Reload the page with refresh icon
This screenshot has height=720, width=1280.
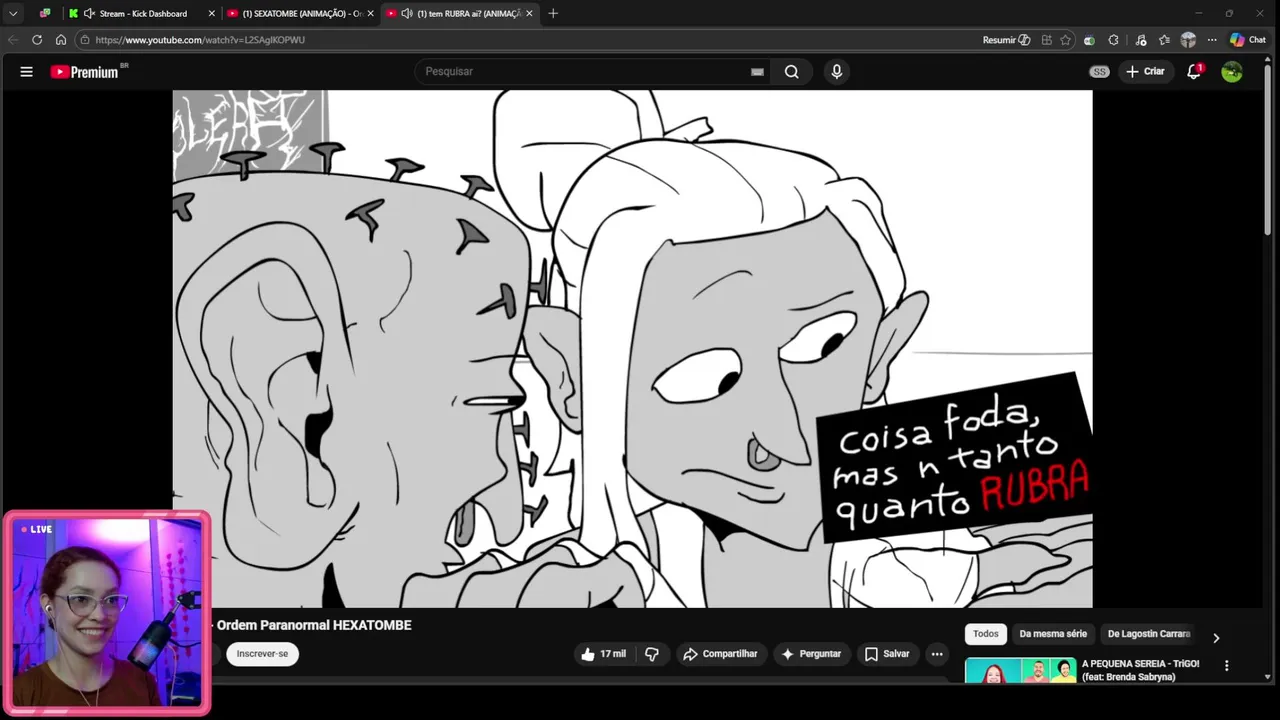click(x=37, y=40)
